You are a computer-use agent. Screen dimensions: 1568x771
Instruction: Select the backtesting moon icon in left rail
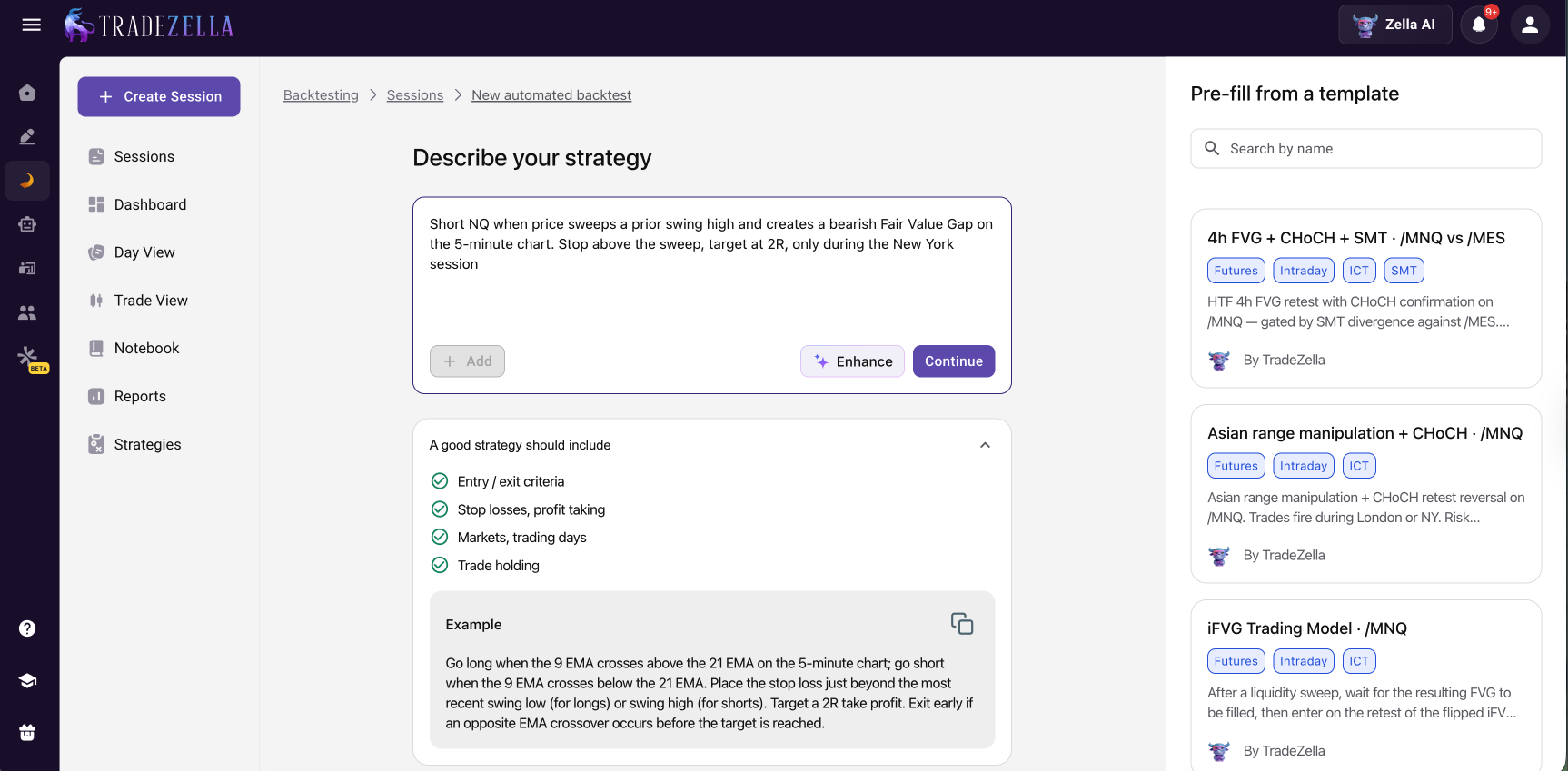pyautogui.click(x=27, y=181)
